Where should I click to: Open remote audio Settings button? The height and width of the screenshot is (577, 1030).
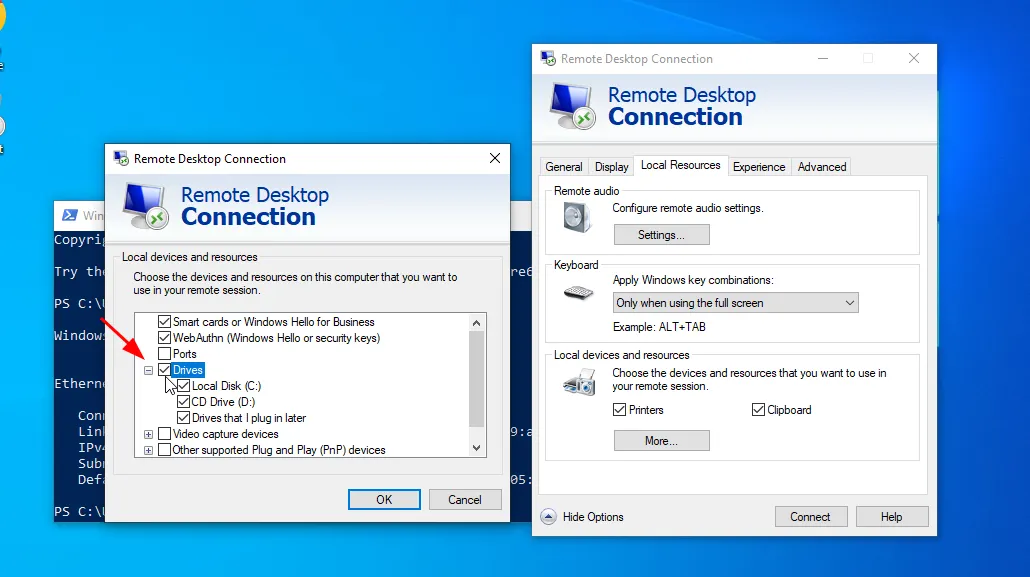pyautogui.click(x=661, y=235)
